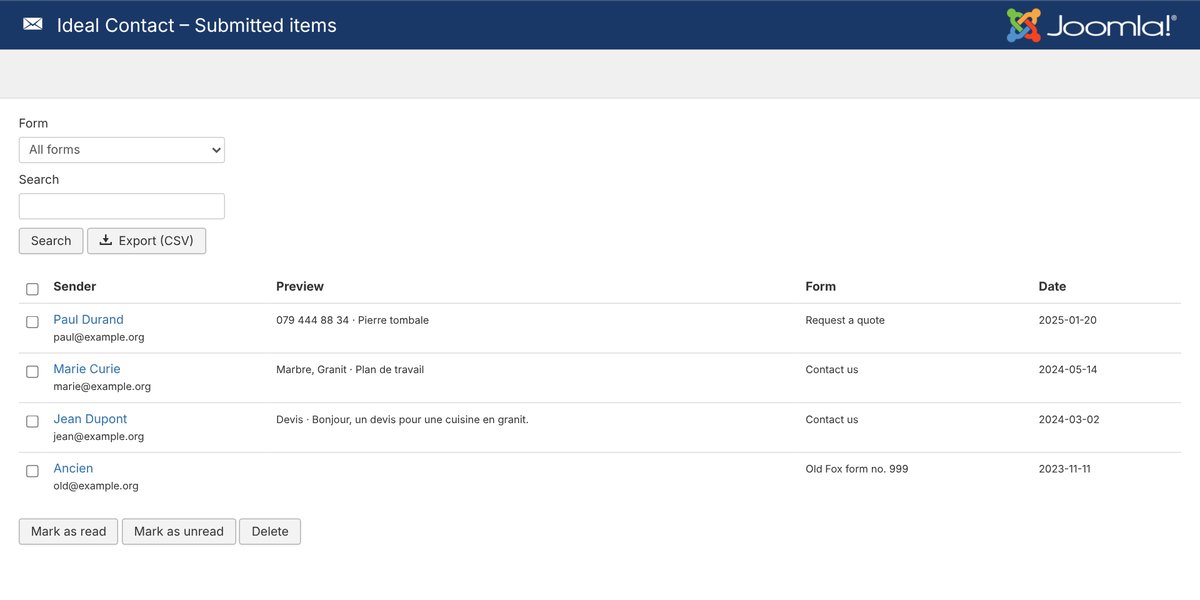Click email old@example.org
The width and height of the screenshot is (1200, 600).
click(x=96, y=485)
